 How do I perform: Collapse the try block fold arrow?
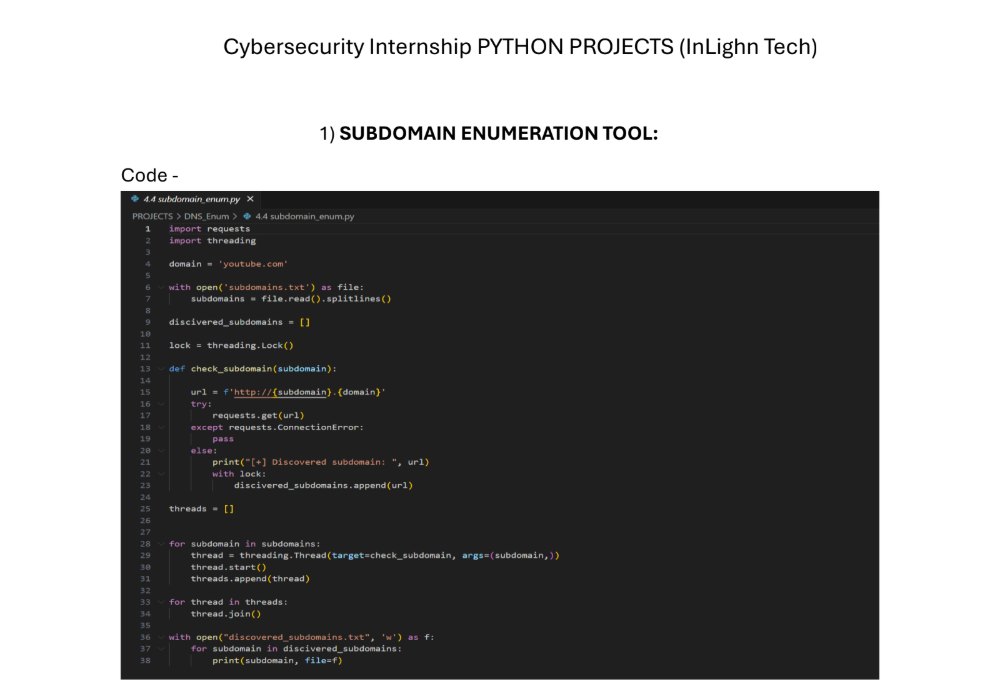pos(160,403)
